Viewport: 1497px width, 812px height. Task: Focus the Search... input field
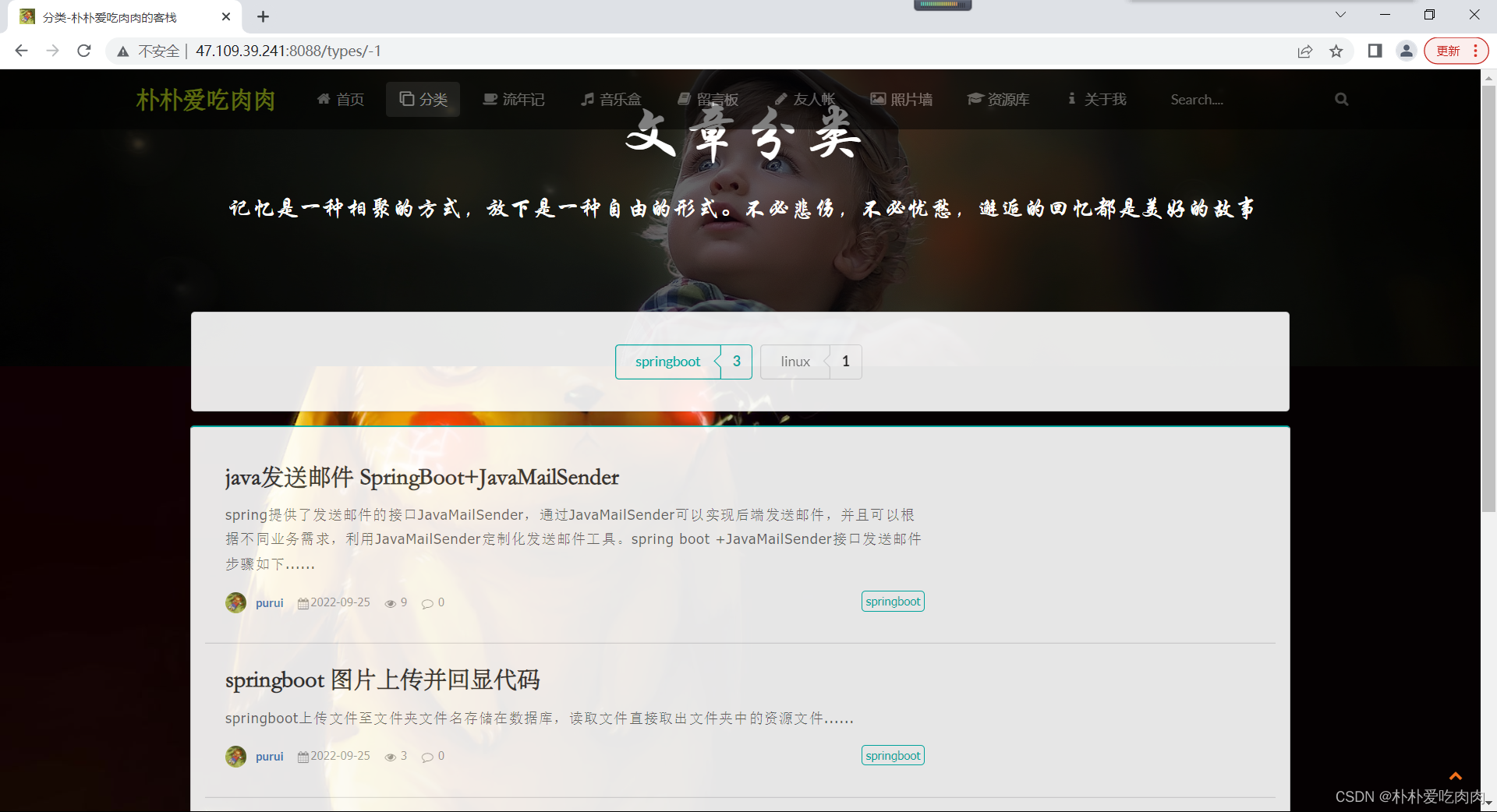1244,99
